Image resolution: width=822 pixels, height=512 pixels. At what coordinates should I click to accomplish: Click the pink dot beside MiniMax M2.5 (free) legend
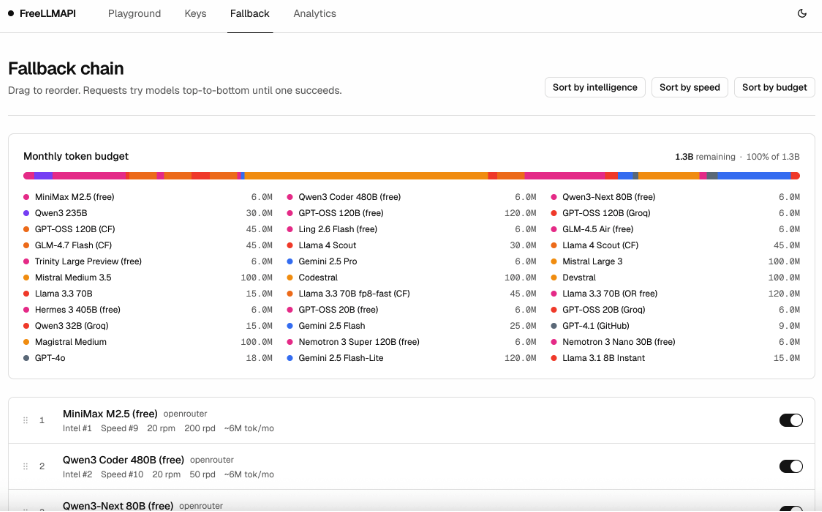[26, 197]
